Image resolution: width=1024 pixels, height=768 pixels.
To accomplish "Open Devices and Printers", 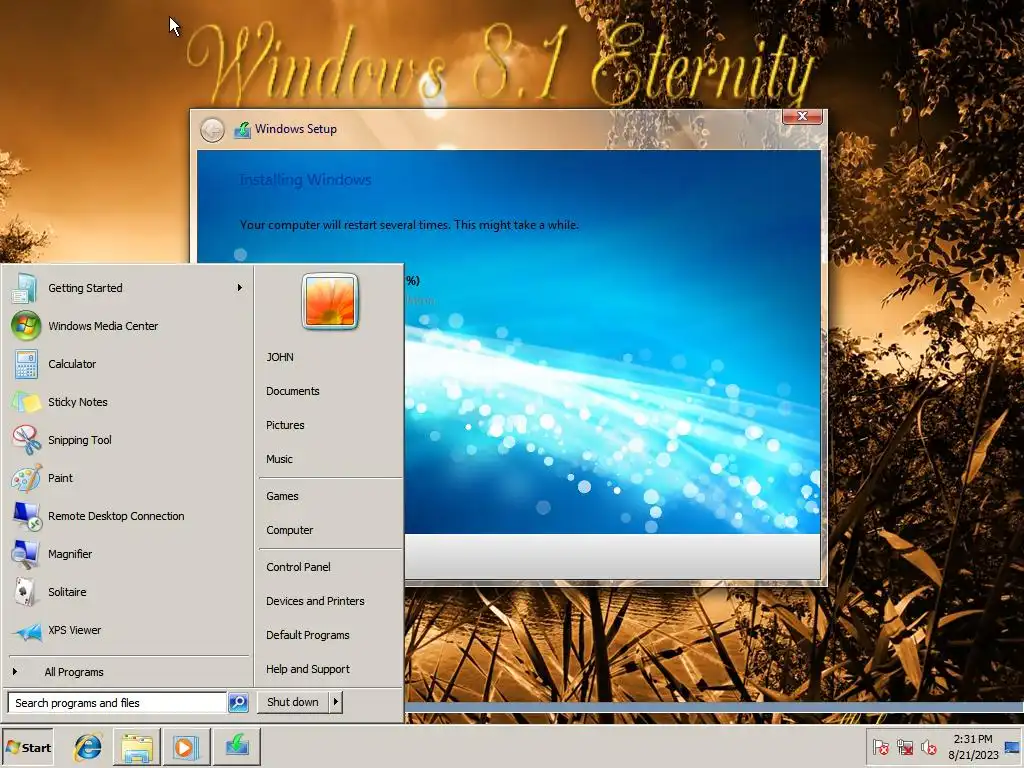I will point(315,601).
